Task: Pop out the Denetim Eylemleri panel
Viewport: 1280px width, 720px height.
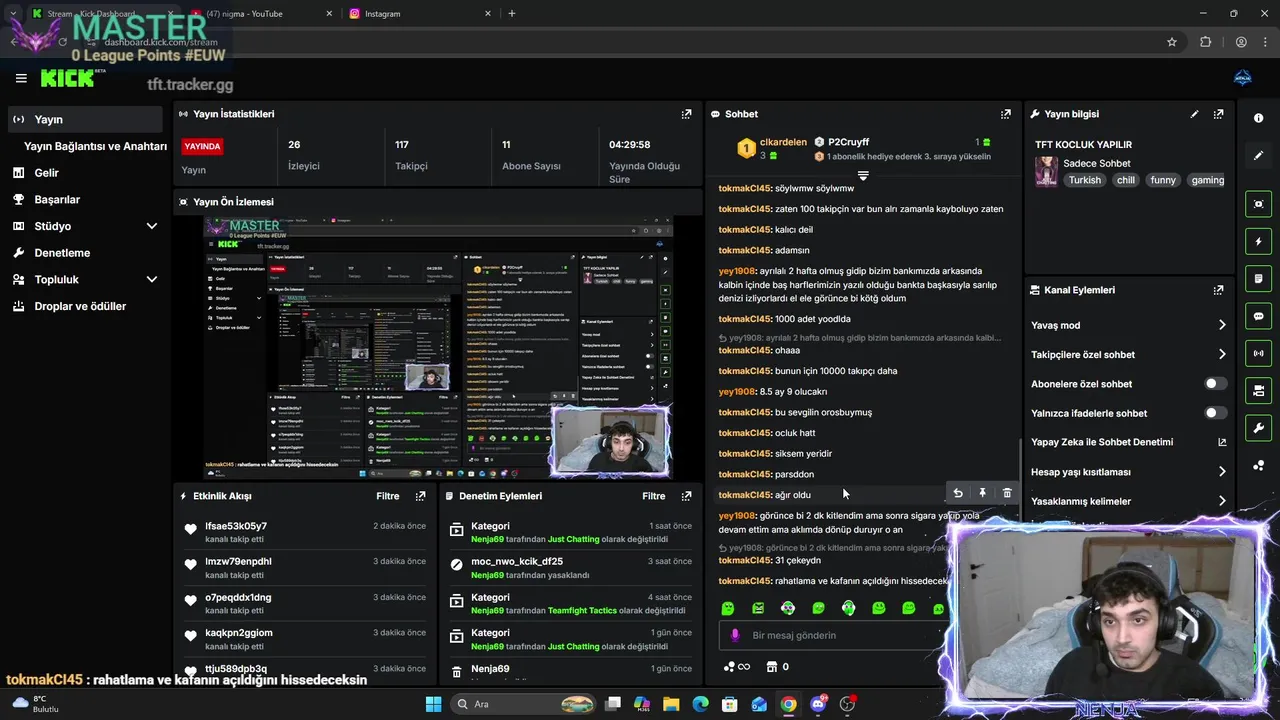Action: 686,496
